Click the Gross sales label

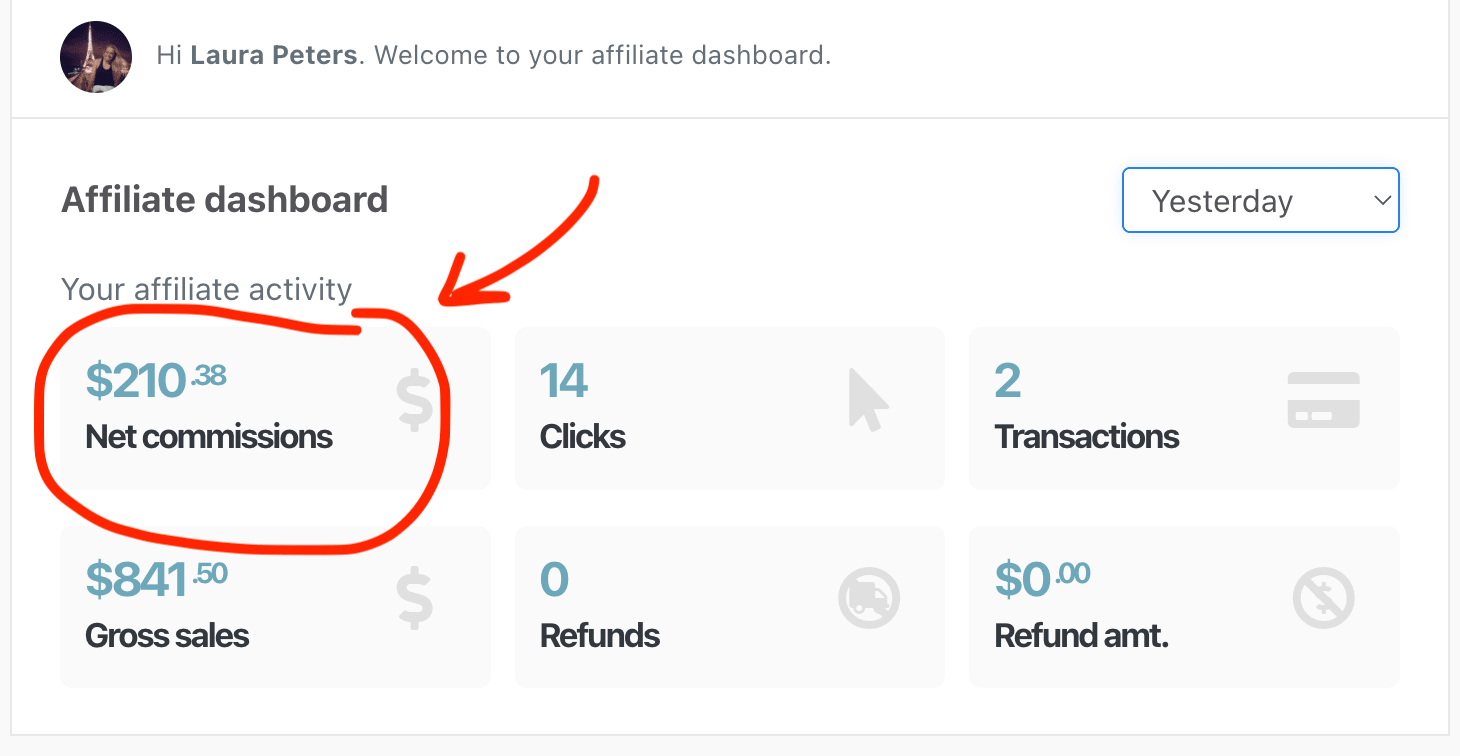tap(167, 636)
